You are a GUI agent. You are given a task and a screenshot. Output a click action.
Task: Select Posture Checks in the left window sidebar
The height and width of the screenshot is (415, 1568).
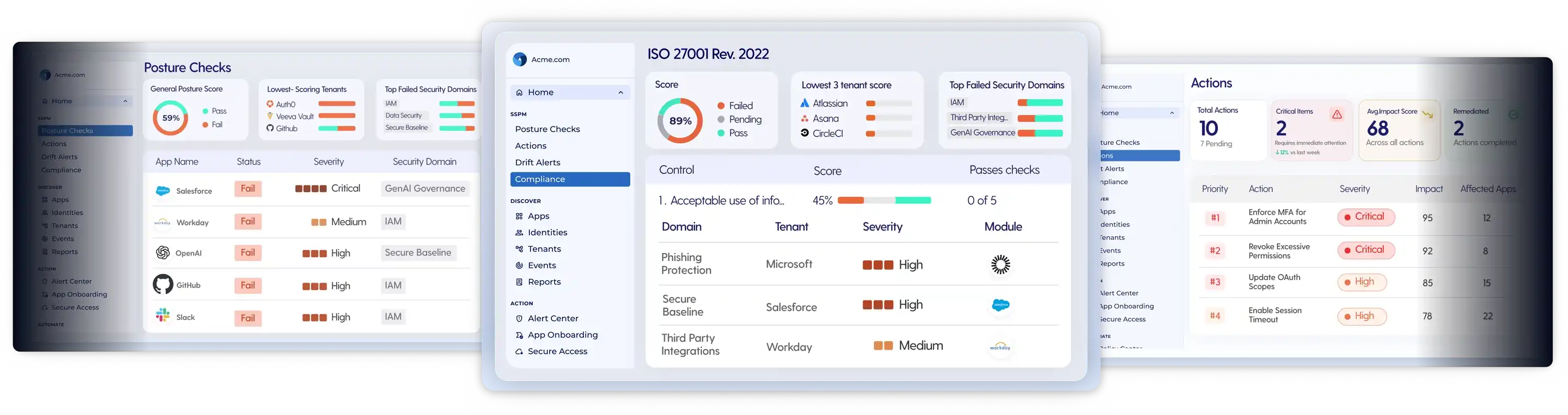[x=85, y=131]
